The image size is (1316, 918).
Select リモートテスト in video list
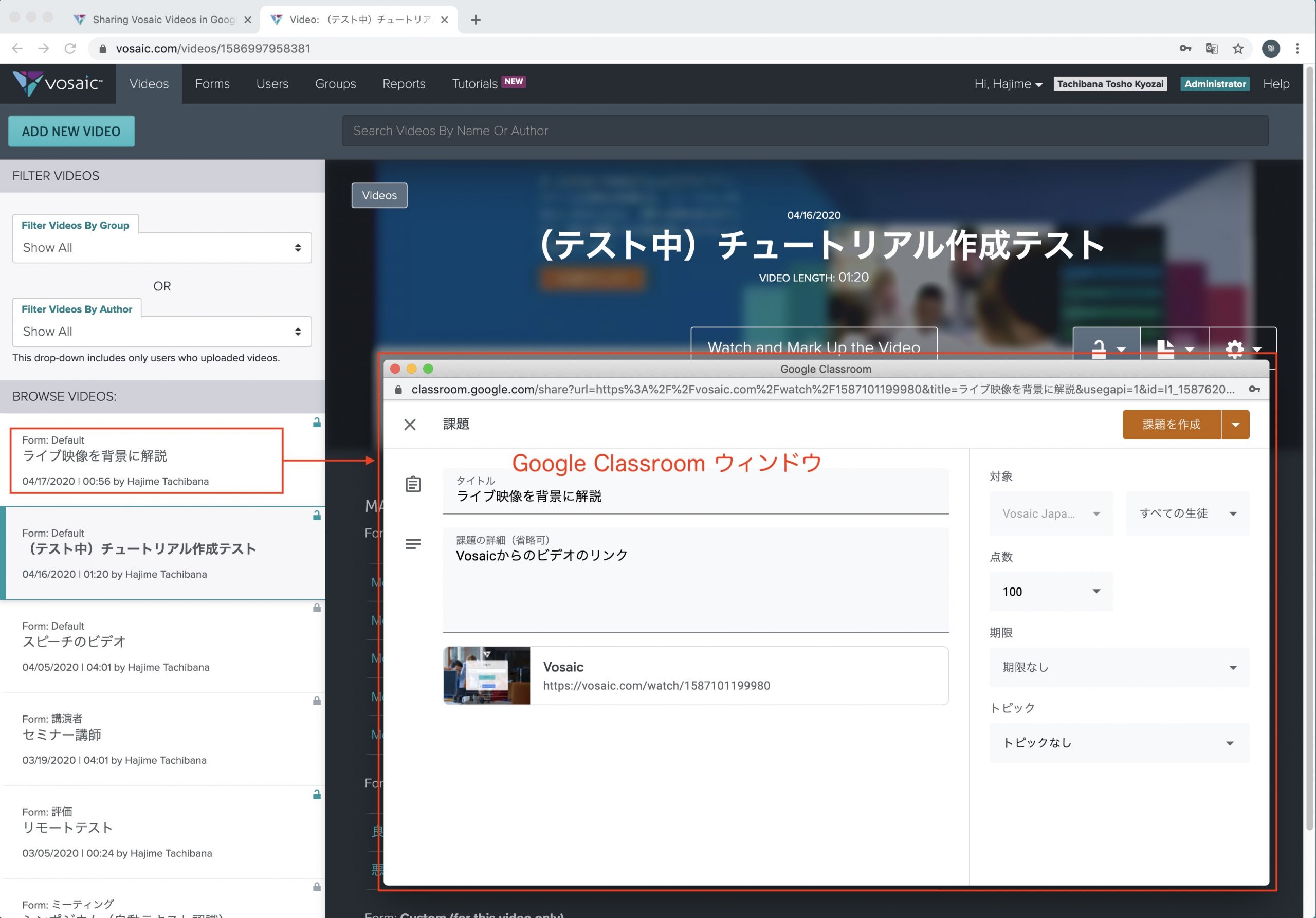(x=162, y=832)
